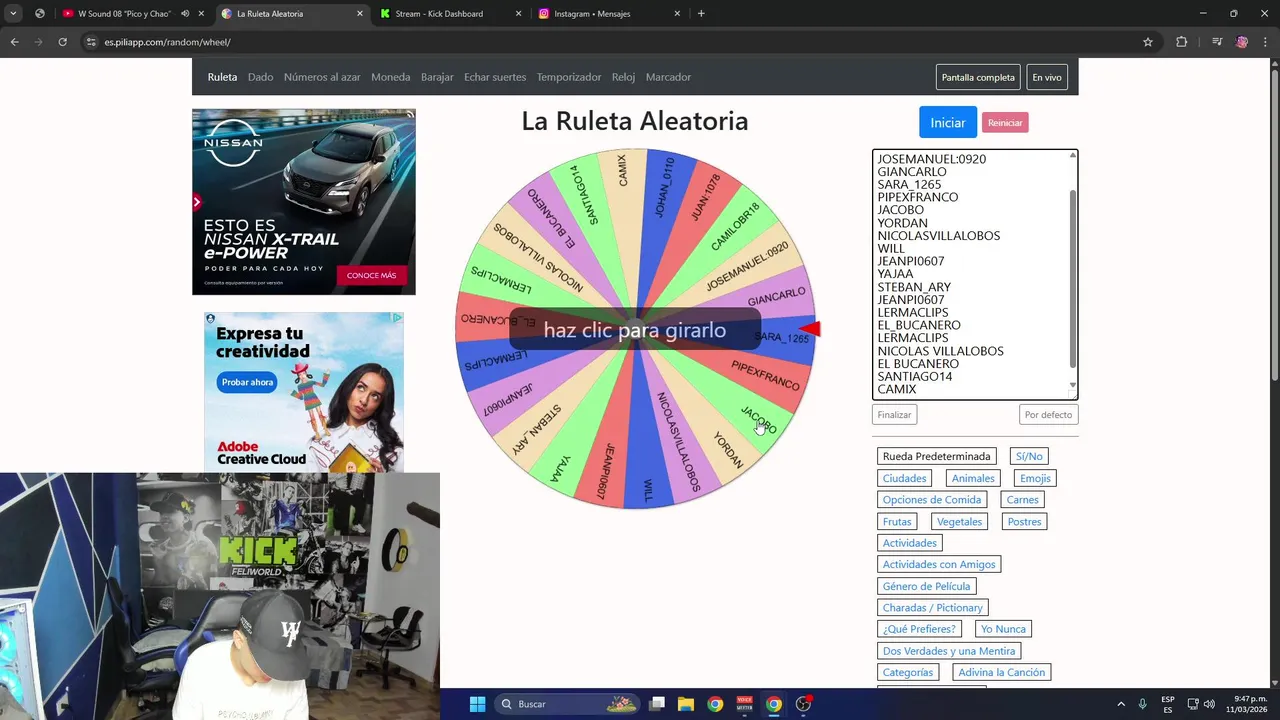Select the Vegetales preset
This screenshot has width=1280, height=720.
(x=959, y=522)
